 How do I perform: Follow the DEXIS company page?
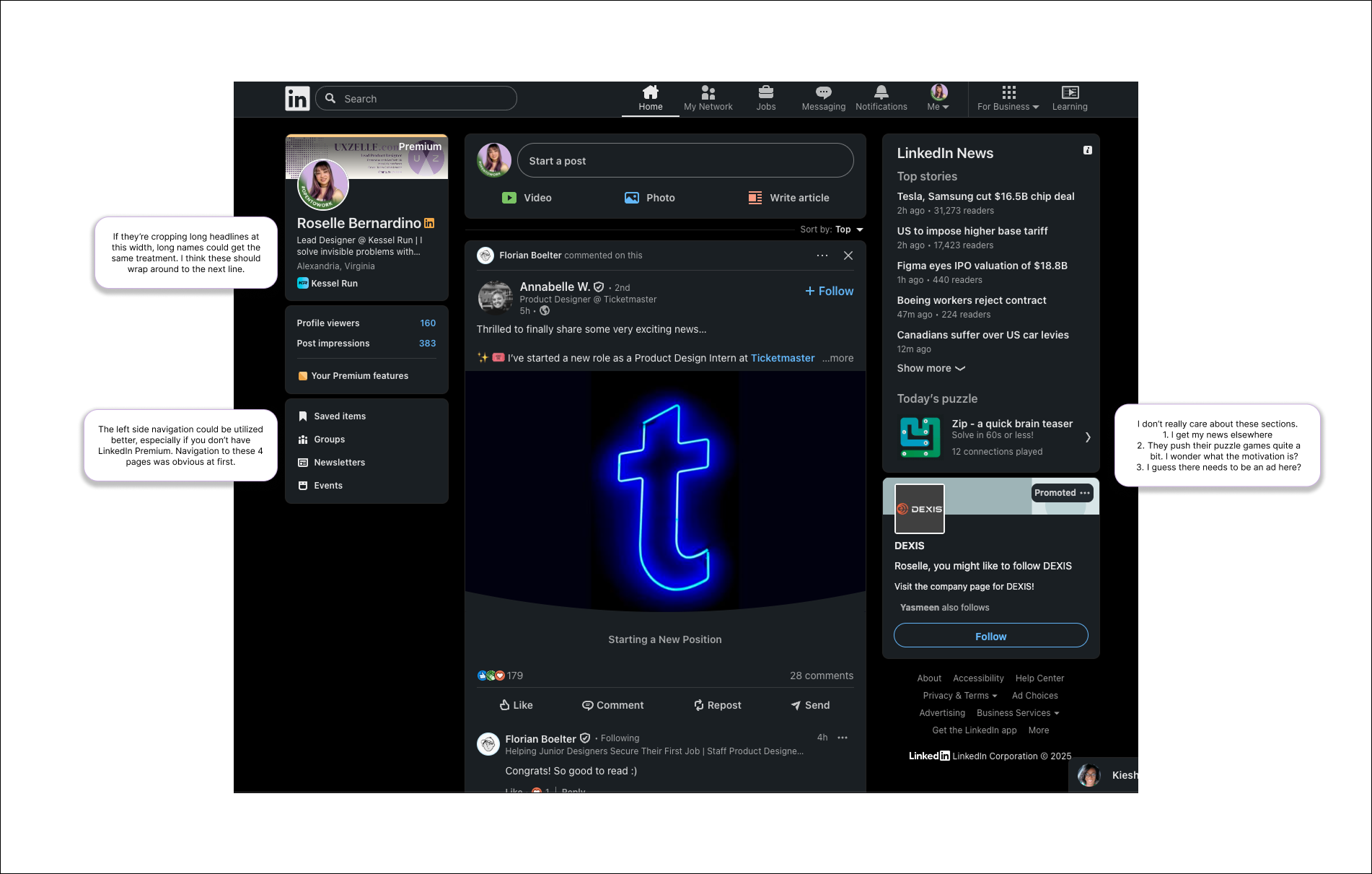tap(990, 636)
